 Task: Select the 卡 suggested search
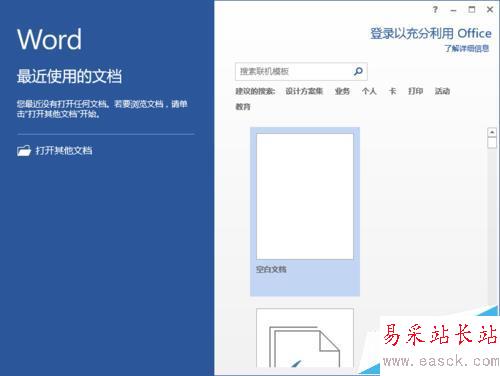tap(393, 91)
